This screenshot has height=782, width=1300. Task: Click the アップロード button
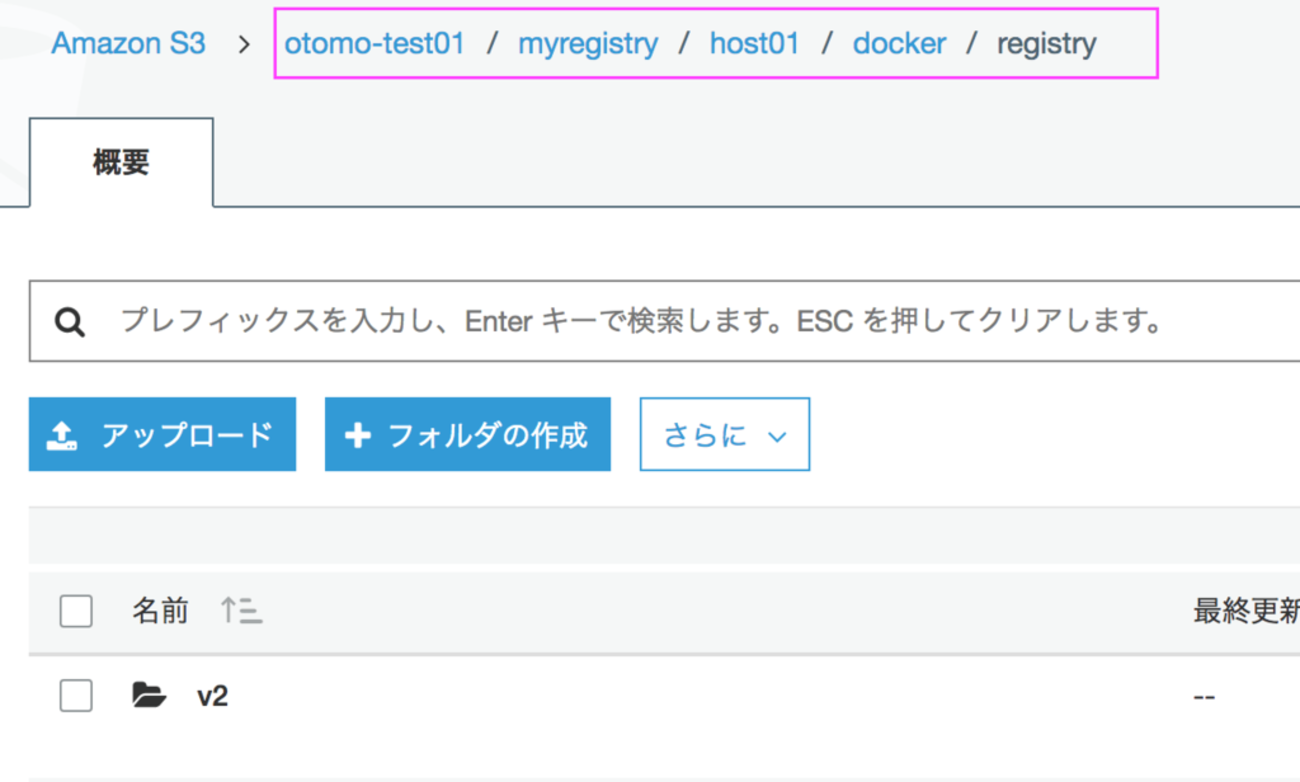pyautogui.click(x=162, y=434)
